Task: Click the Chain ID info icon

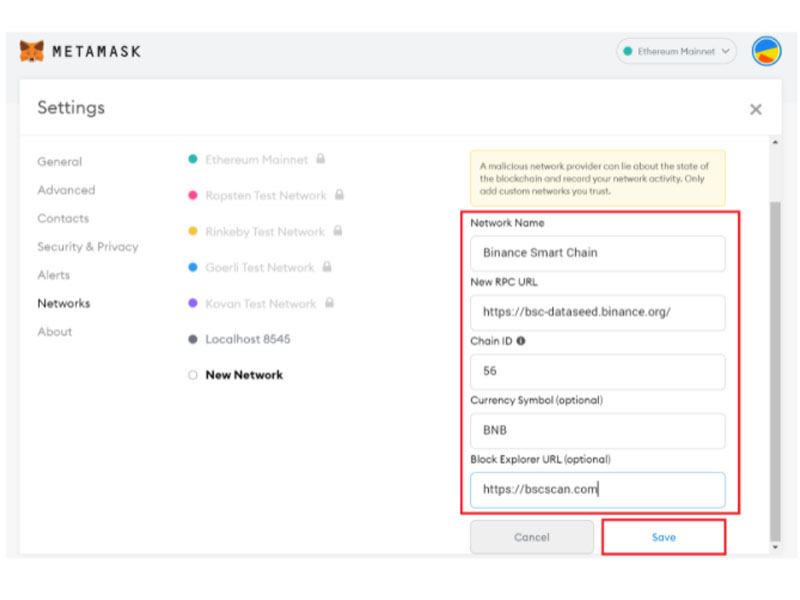Action: point(520,341)
